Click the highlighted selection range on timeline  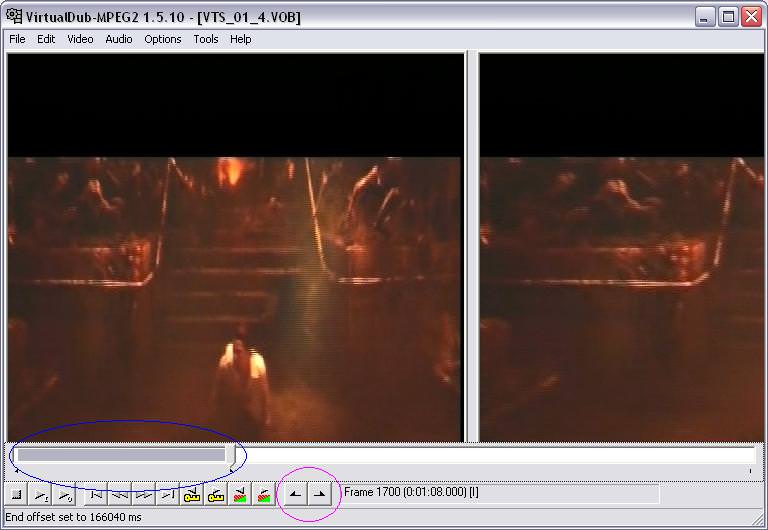coord(121,455)
